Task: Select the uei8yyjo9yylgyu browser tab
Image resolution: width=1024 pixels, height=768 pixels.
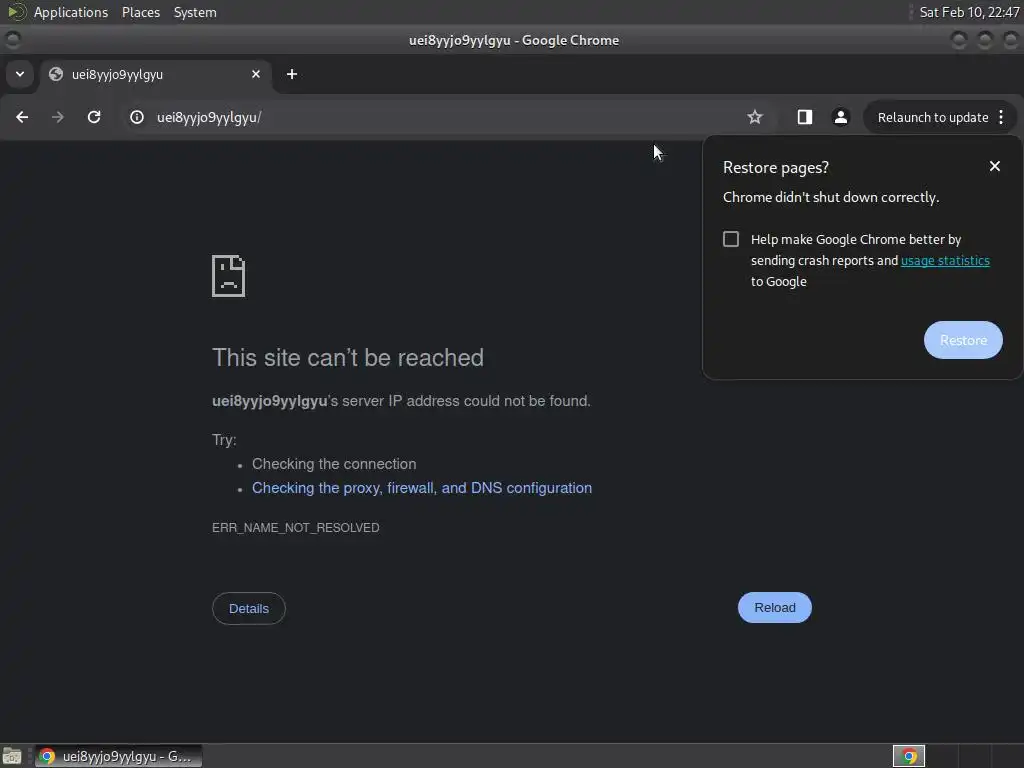Action: (155, 74)
